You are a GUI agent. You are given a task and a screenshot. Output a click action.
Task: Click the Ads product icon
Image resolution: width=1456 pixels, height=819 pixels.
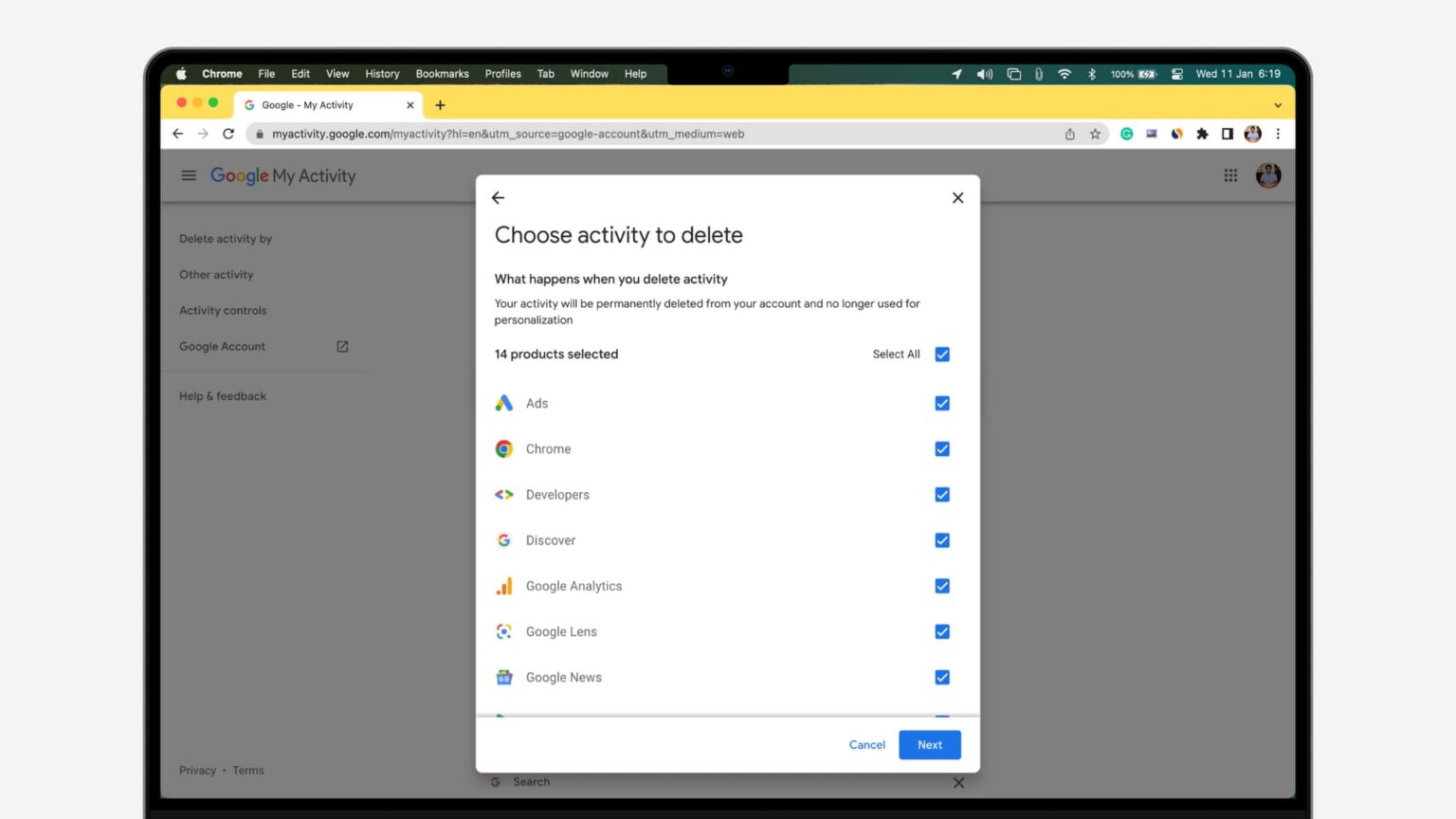[x=504, y=404]
